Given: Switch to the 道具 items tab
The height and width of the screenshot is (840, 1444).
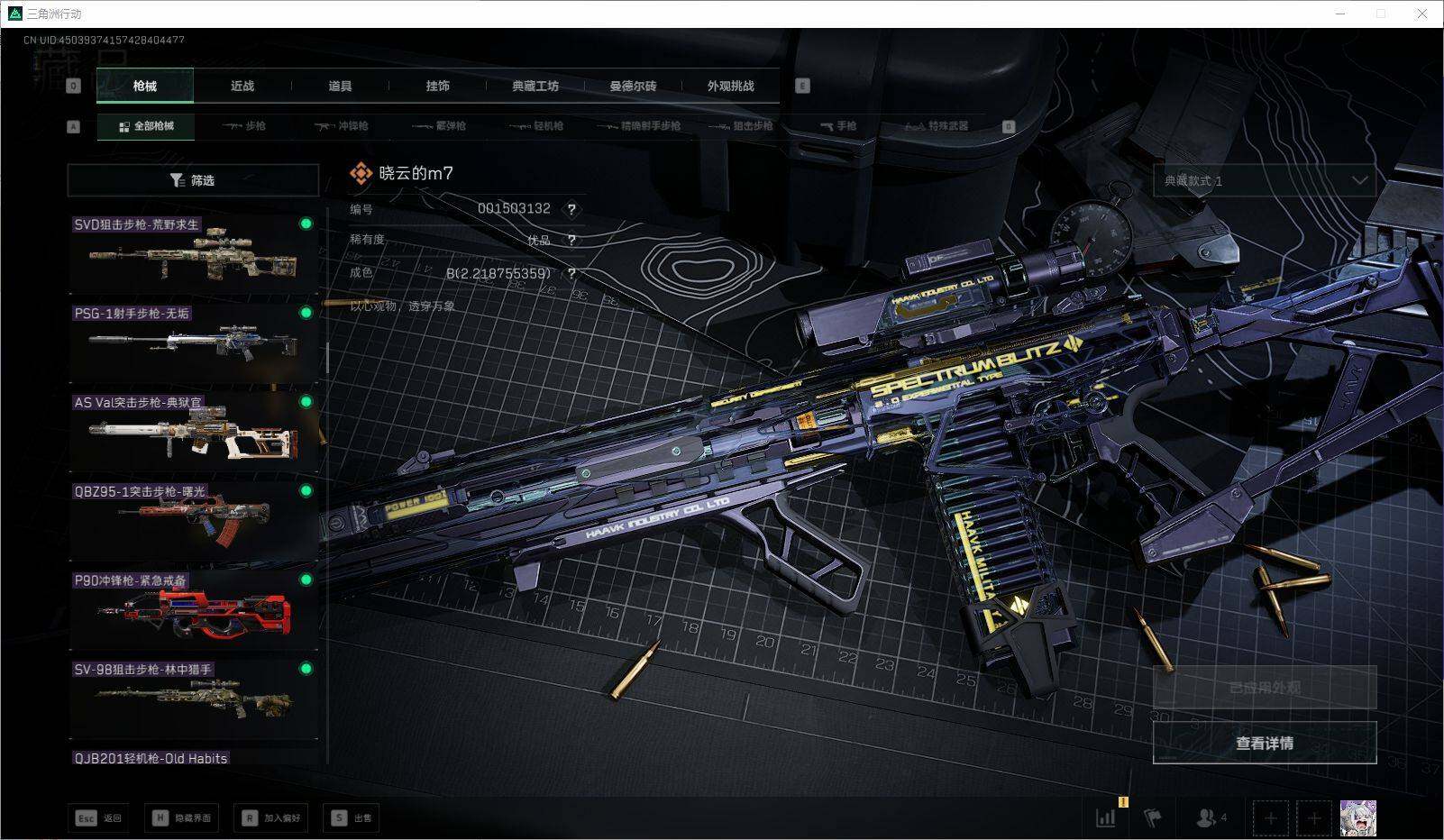Looking at the screenshot, I should pos(340,86).
